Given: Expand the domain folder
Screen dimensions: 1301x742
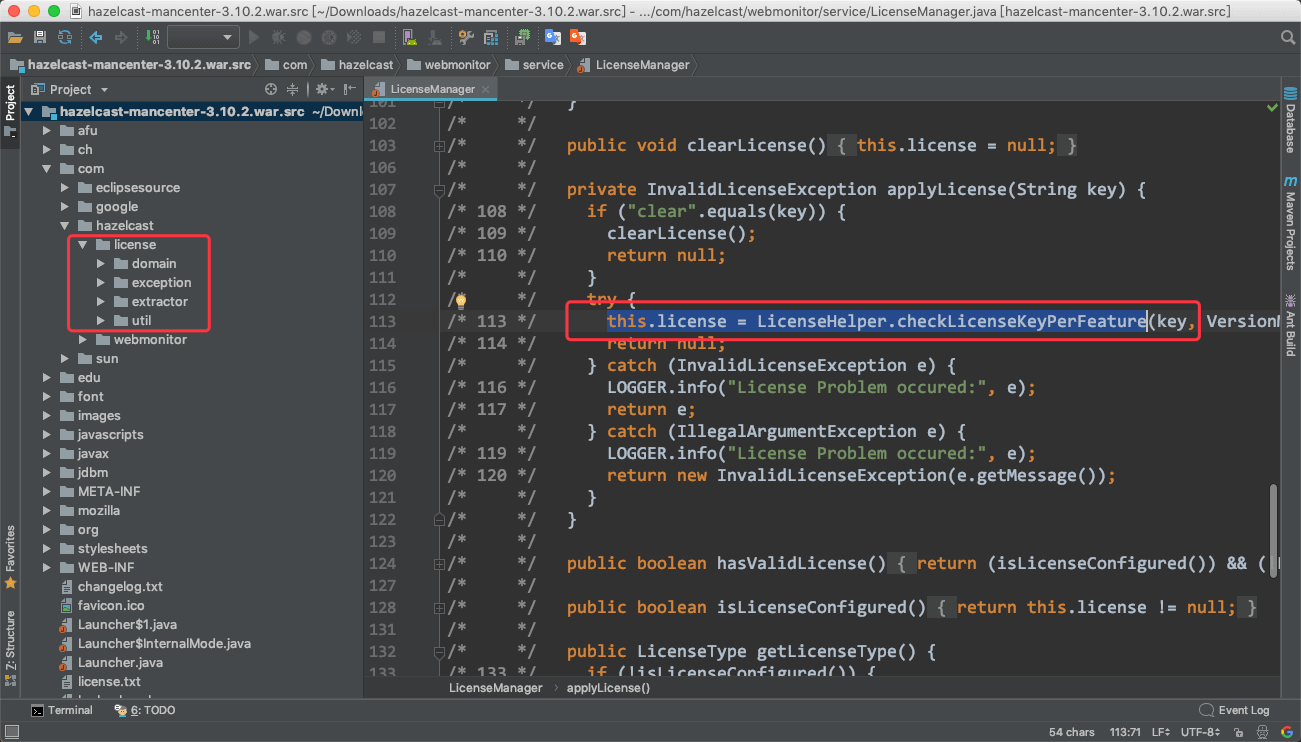Looking at the screenshot, I should 101,263.
